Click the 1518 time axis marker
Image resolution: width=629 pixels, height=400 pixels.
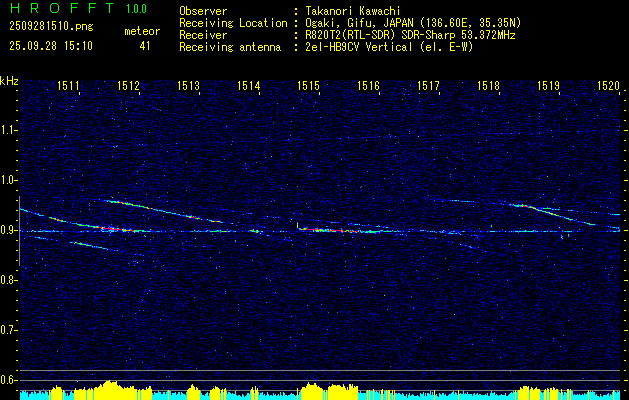(x=488, y=85)
